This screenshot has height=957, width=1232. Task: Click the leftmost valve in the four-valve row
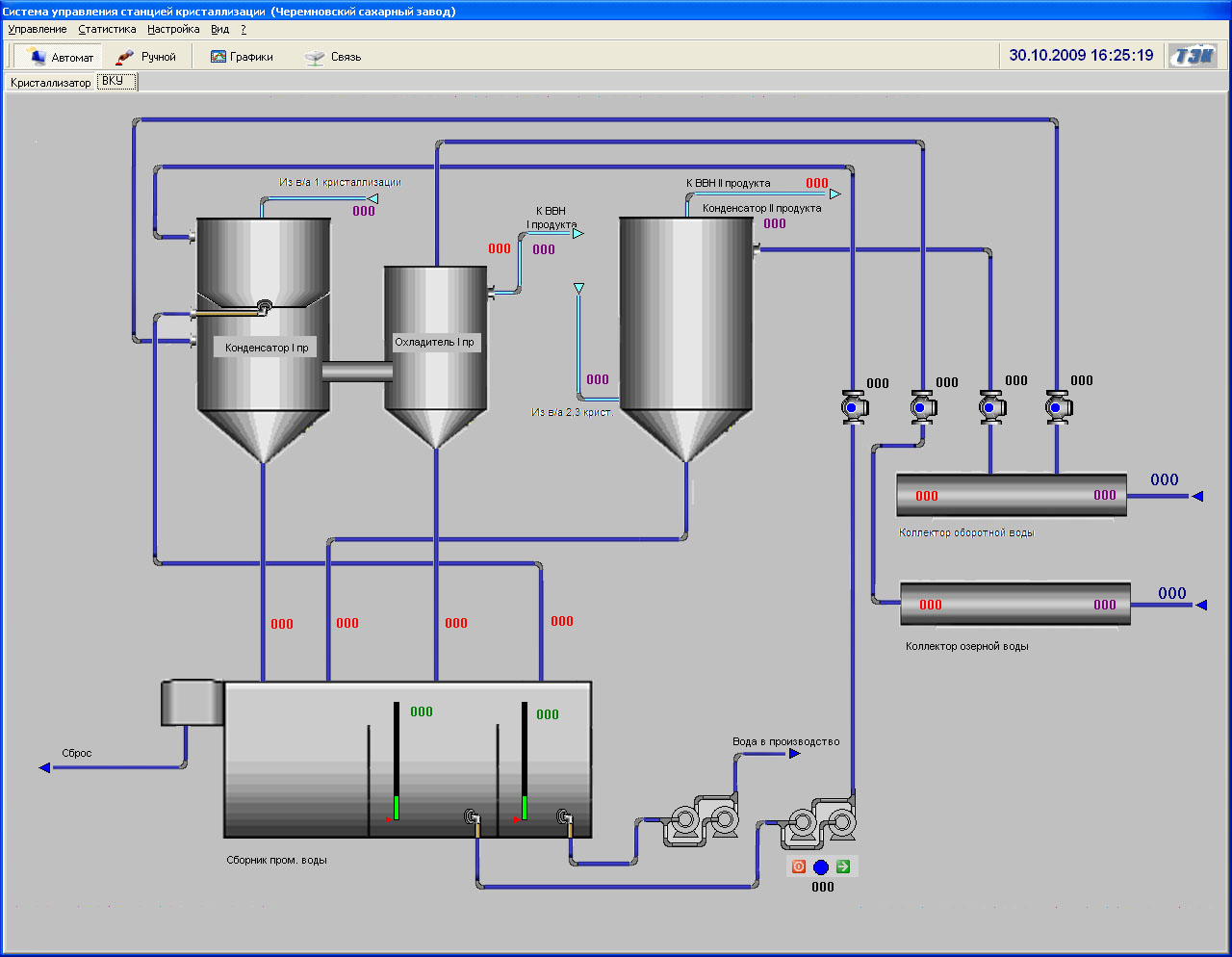coord(853,407)
